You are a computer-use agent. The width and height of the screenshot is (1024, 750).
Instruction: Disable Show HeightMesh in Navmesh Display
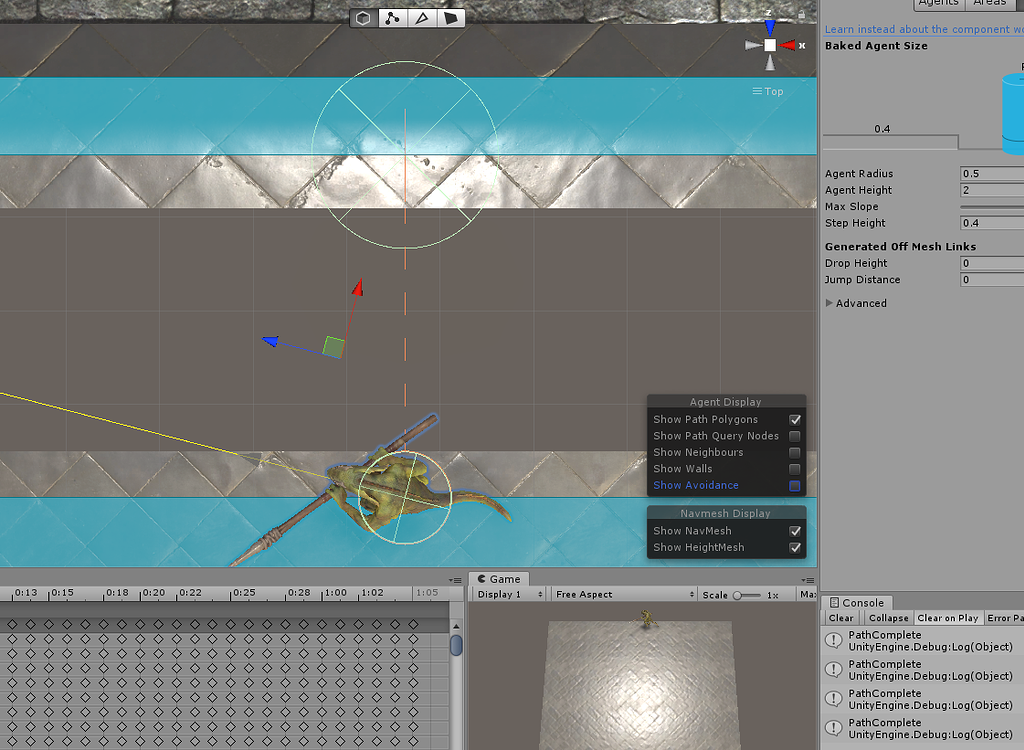tap(797, 547)
